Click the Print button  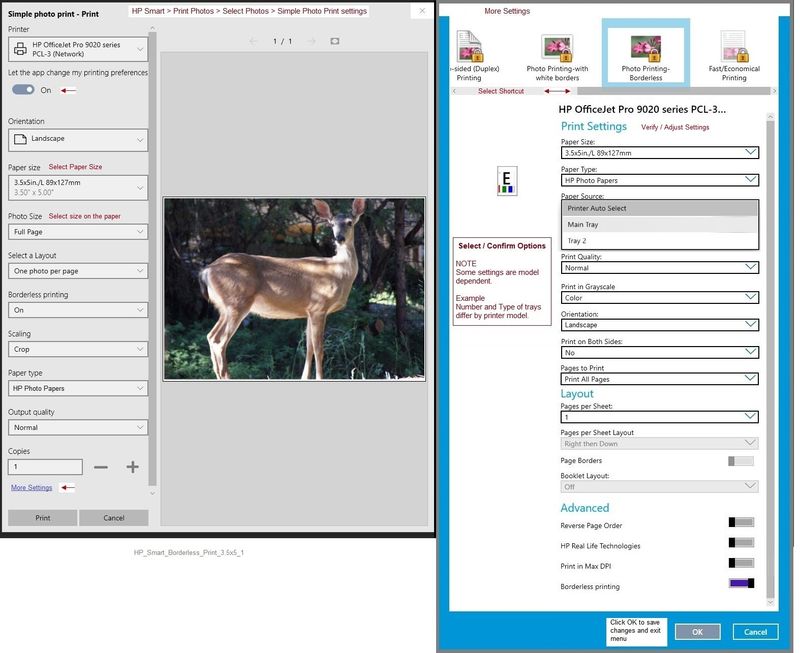point(43,518)
